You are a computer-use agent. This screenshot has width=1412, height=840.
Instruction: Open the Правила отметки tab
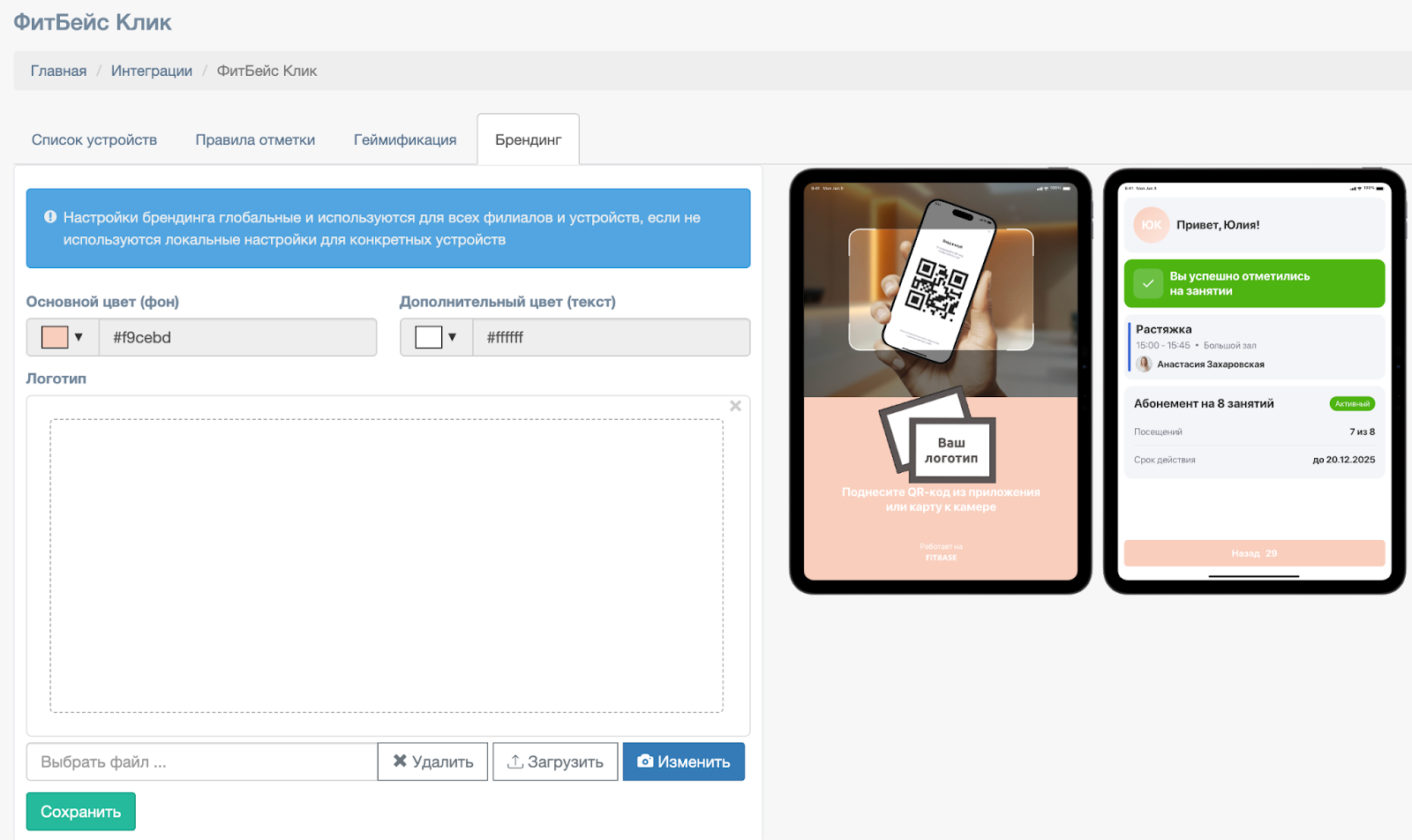[255, 139]
